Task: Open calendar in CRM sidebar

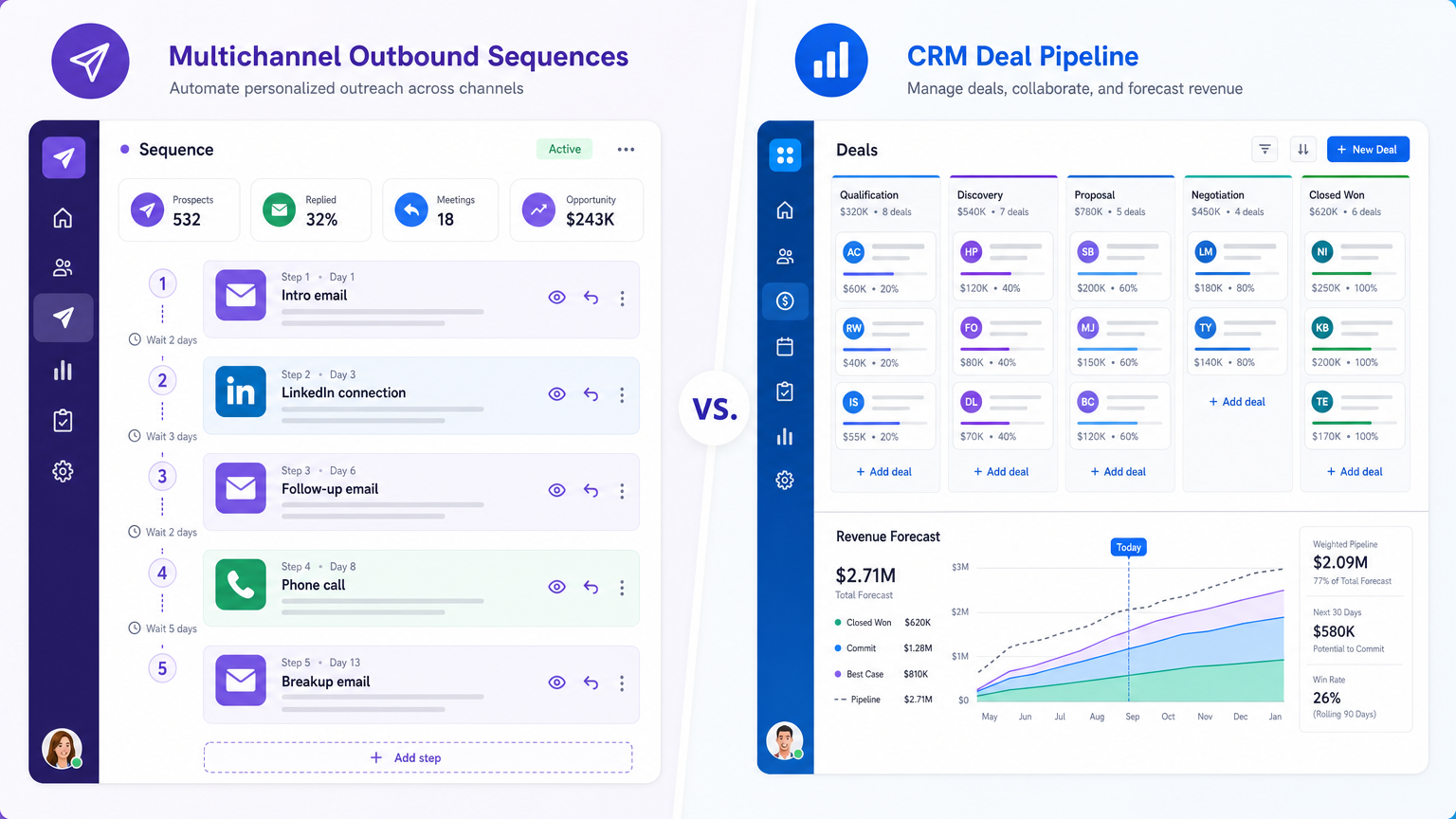Action: pyautogui.click(x=785, y=347)
